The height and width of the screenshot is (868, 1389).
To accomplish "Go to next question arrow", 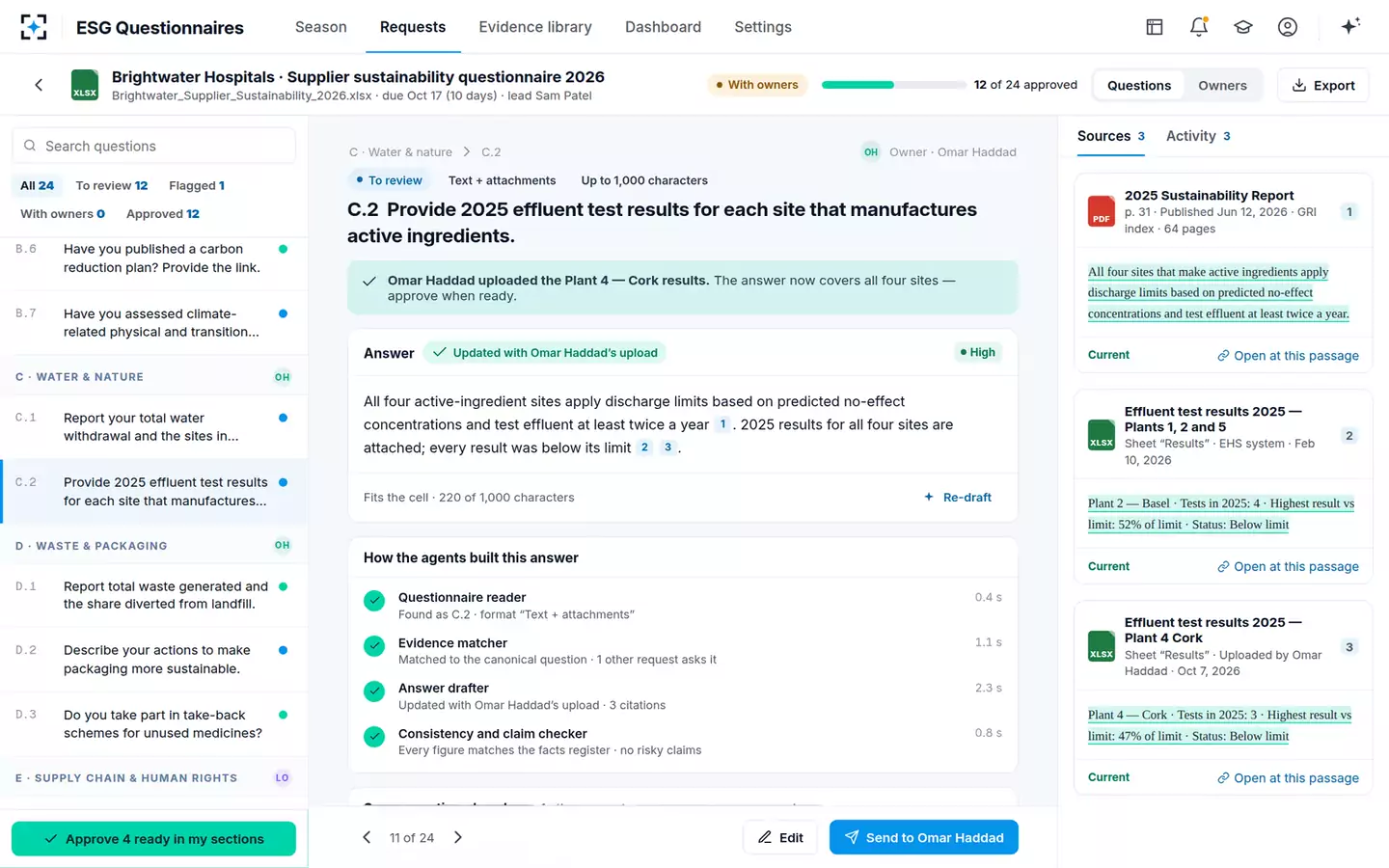I will (458, 837).
